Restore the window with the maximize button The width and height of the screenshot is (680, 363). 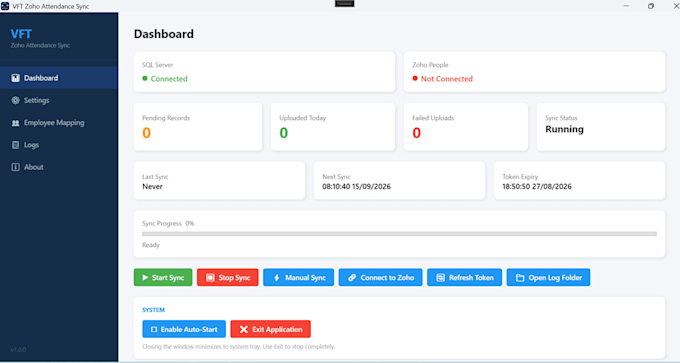651,6
